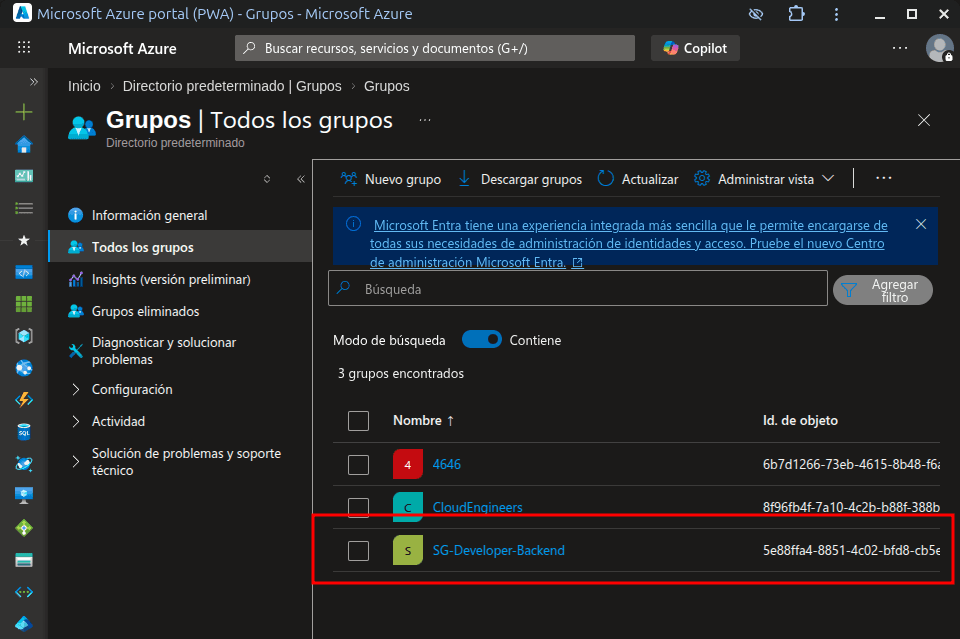Select Grupos eliminados in the left menu
Image resolution: width=960 pixels, height=639 pixels.
click(145, 311)
